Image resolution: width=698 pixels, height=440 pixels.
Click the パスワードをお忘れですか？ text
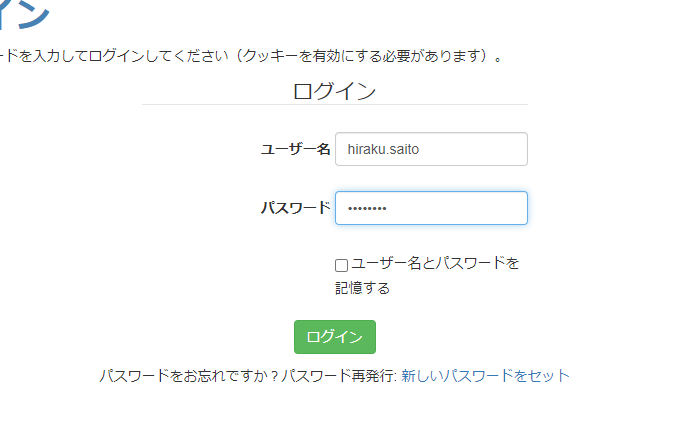coord(188,376)
